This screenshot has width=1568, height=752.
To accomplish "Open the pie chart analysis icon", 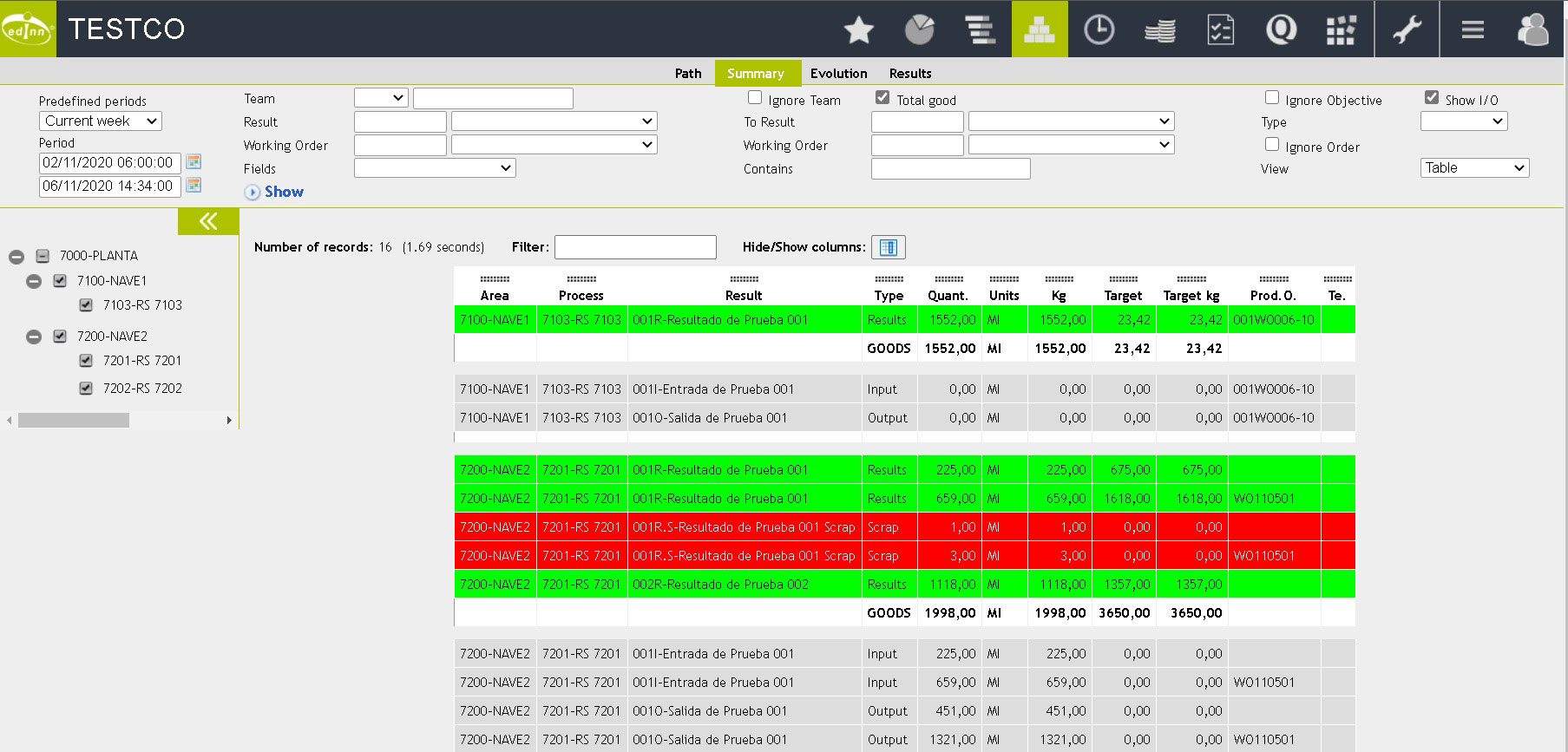I will click(x=920, y=30).
